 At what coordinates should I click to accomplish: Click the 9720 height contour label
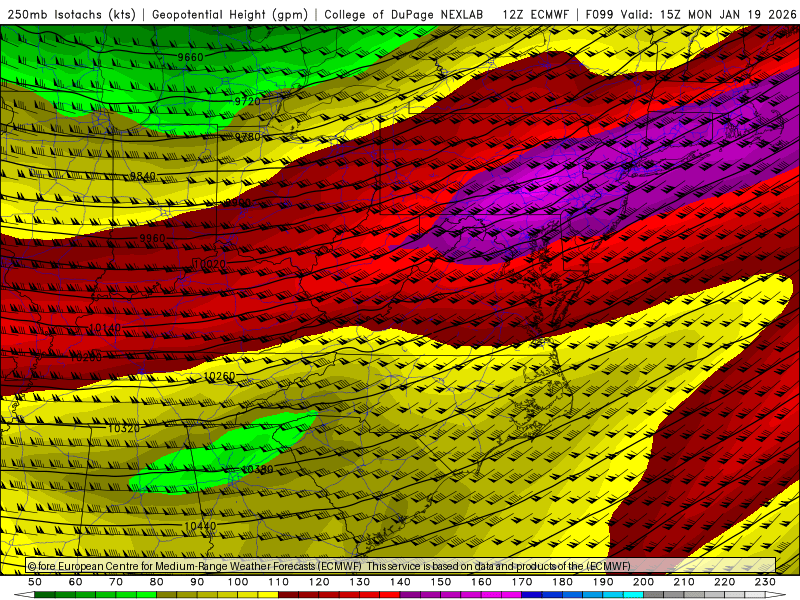point(247,101)
